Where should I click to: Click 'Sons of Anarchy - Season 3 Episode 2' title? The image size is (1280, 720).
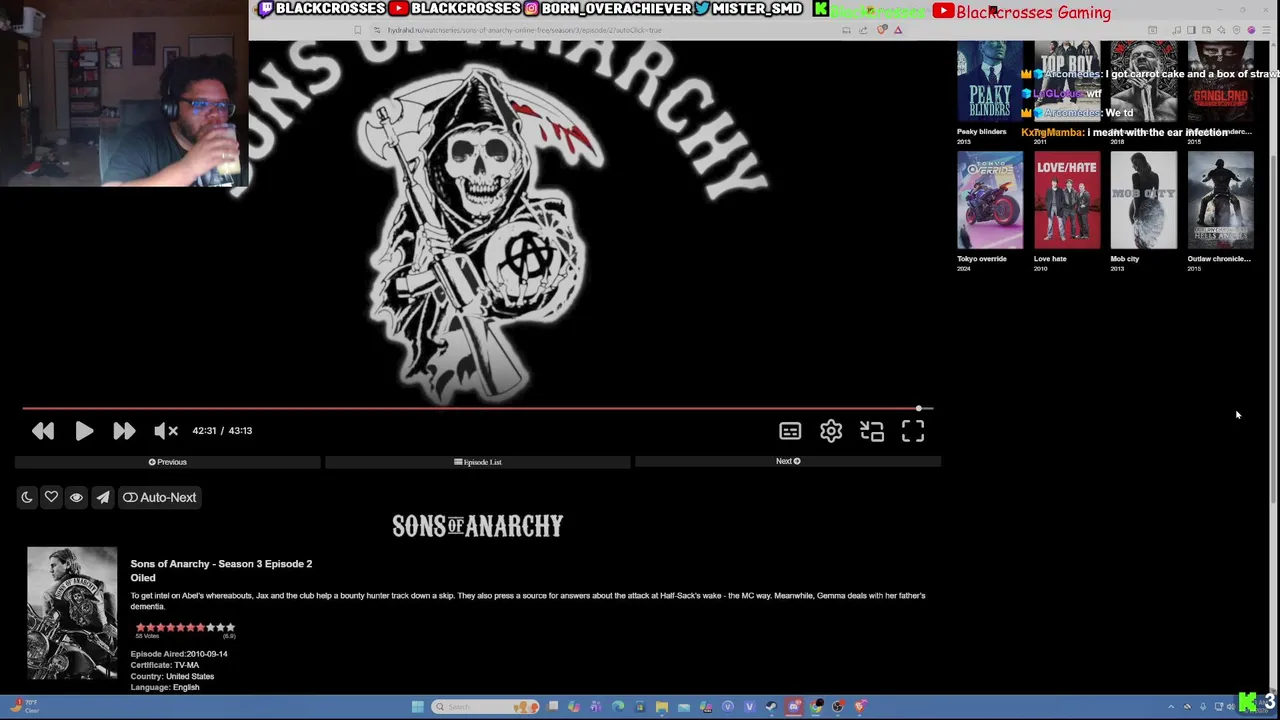[x=221, y=564]
